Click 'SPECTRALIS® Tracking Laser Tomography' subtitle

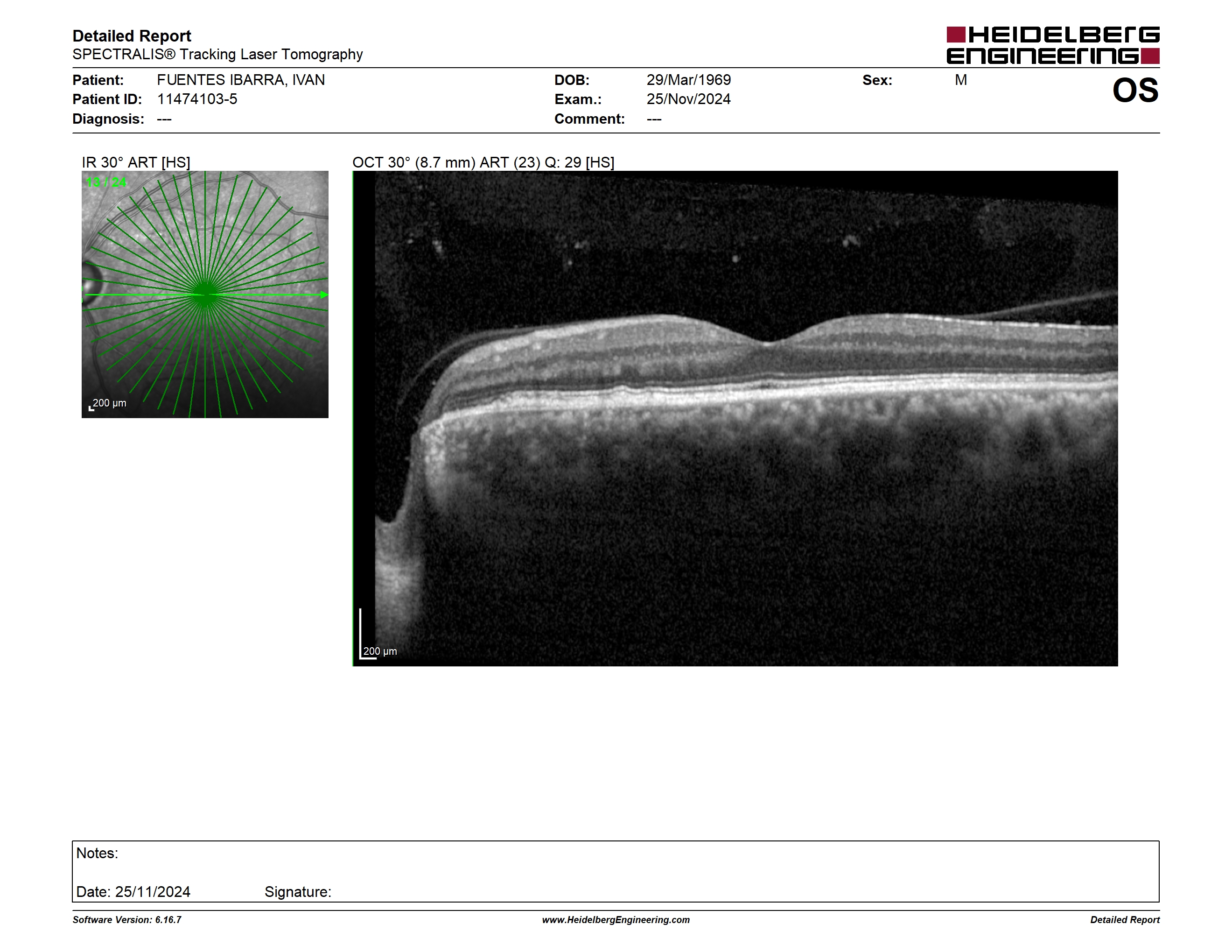(218, 55)
